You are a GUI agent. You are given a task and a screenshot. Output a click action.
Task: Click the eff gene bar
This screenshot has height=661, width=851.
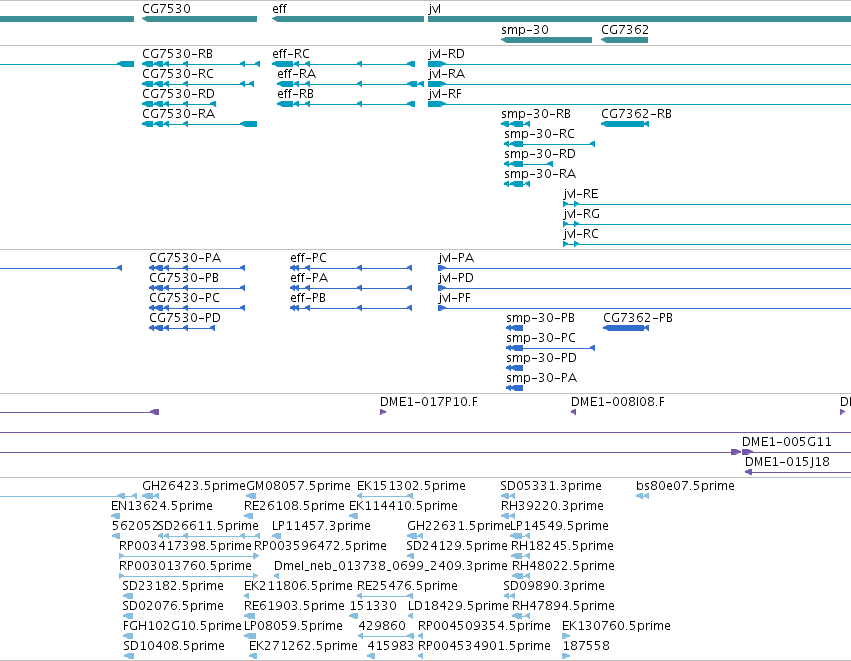[x=348, y=19]
